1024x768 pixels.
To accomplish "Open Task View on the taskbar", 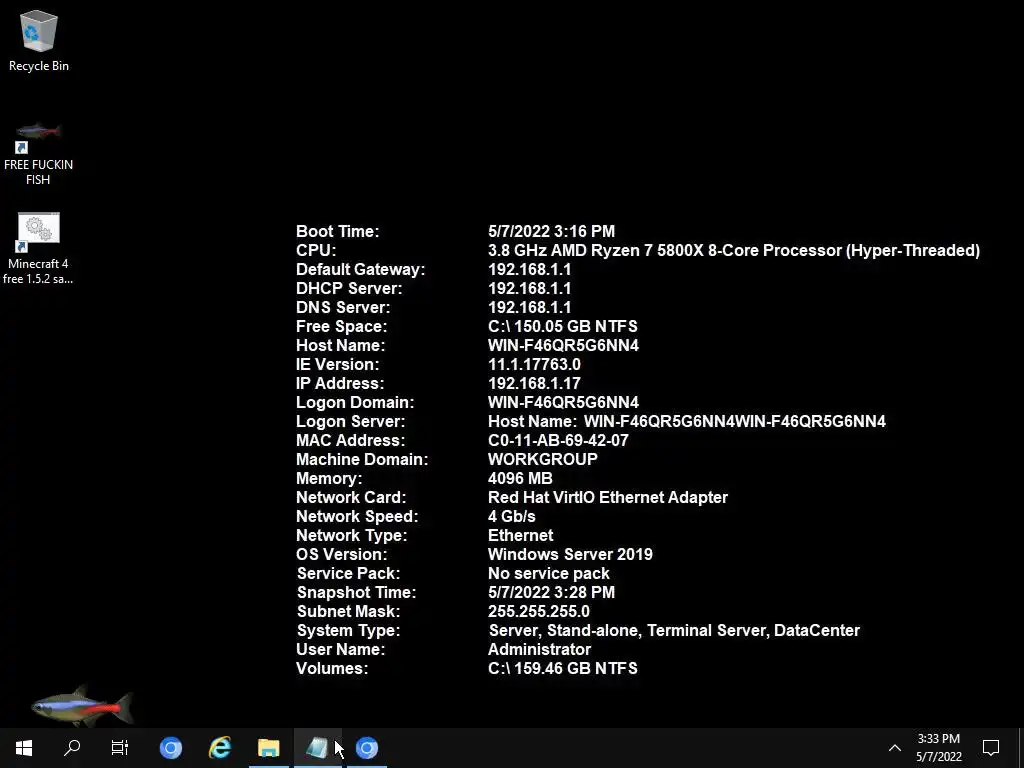I will pyautogui.click(x=120, y=748).
